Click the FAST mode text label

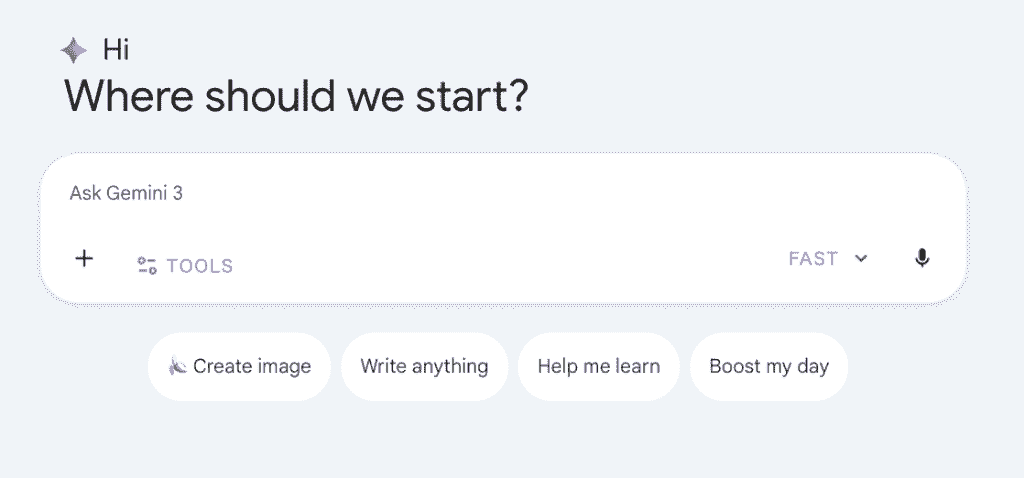pos(812,259)
